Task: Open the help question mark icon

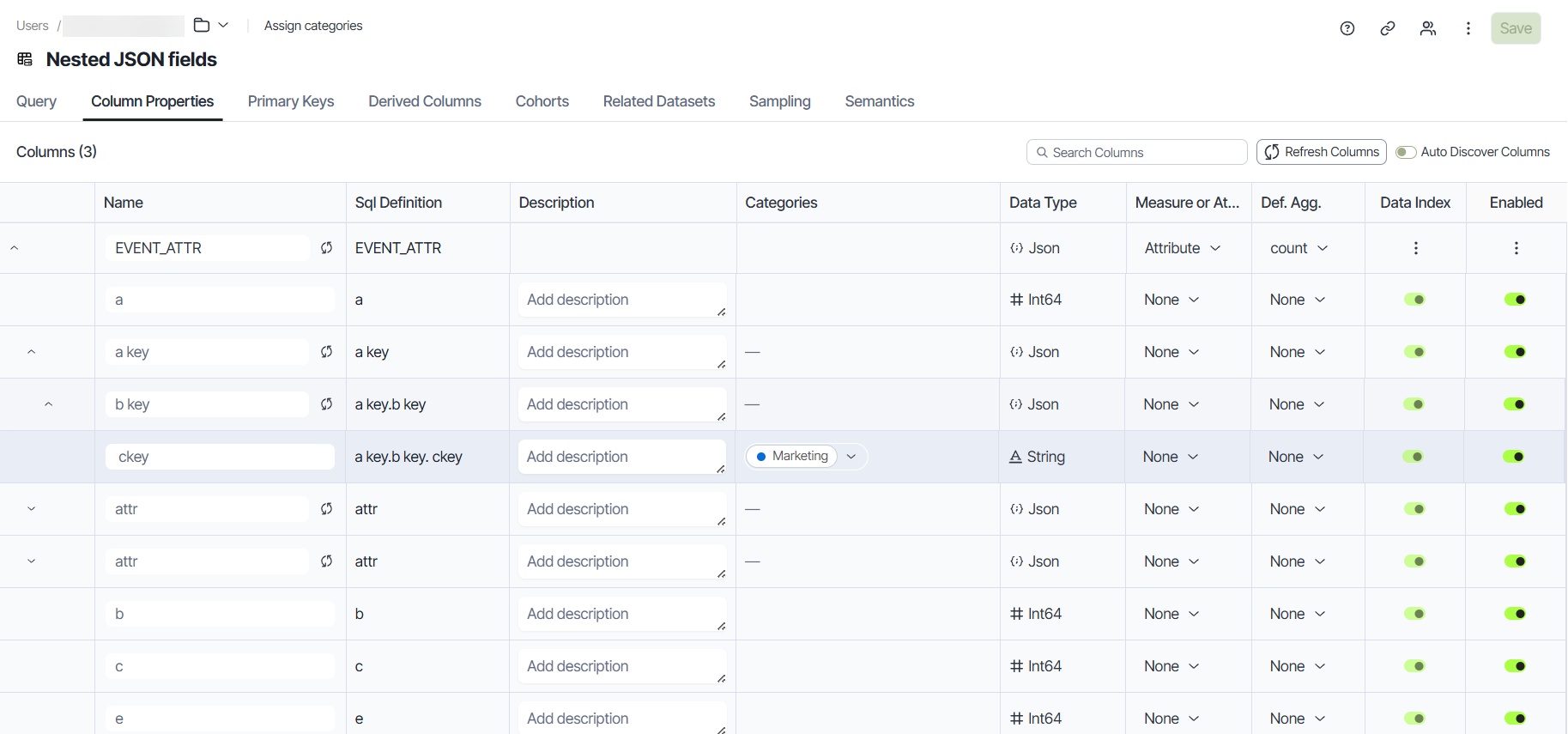Action: pyautogui.click(x=1347, y=28)
